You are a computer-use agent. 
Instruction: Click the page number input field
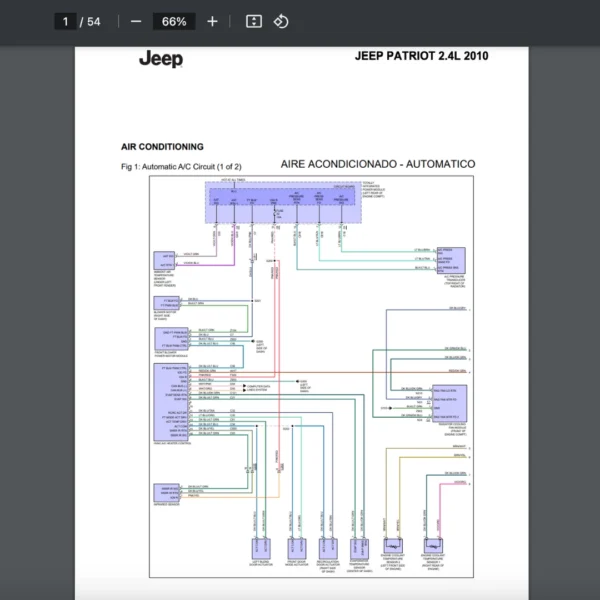66,21
